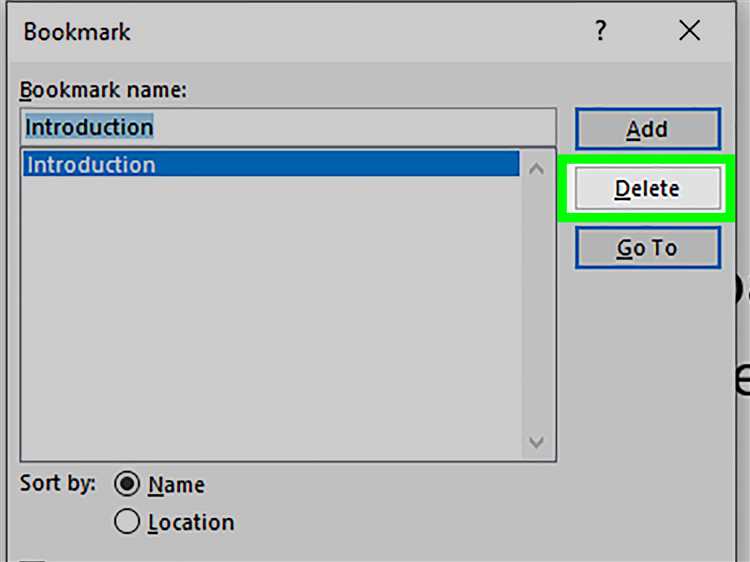
Task: Click the Go To button
Action: click(x=648, y=248)
